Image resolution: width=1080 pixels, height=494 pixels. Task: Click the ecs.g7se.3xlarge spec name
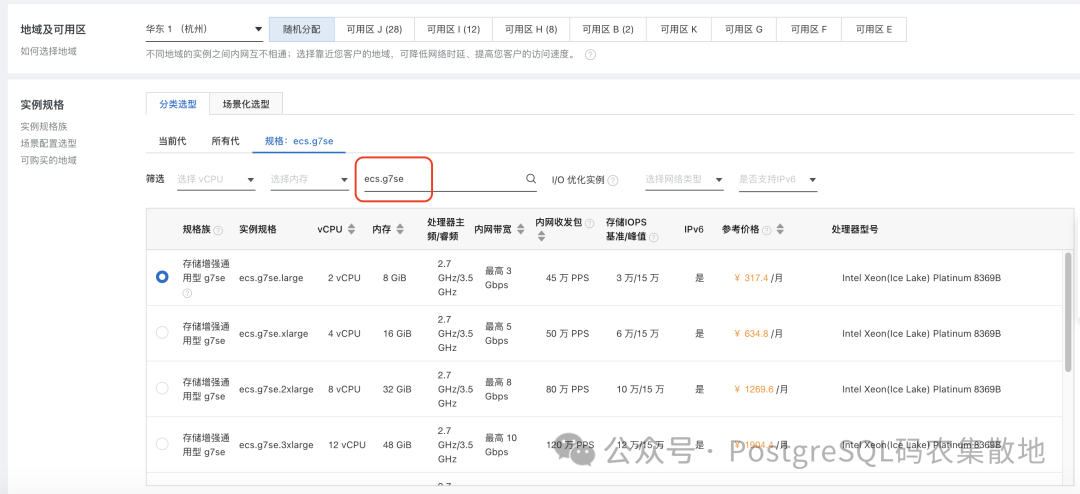276,445
